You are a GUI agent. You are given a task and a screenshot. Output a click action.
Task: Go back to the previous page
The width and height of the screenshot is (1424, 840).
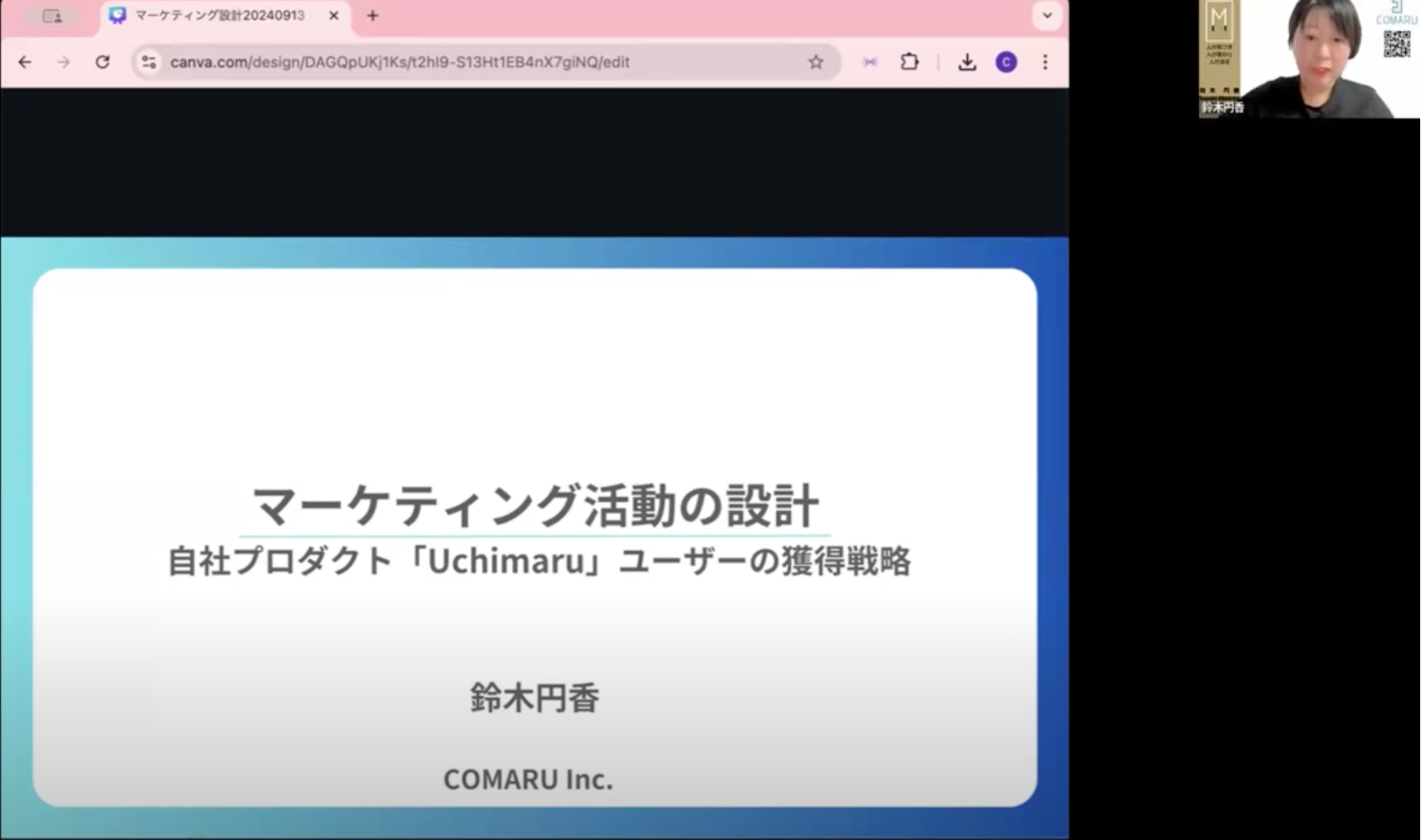pos(25,62)
